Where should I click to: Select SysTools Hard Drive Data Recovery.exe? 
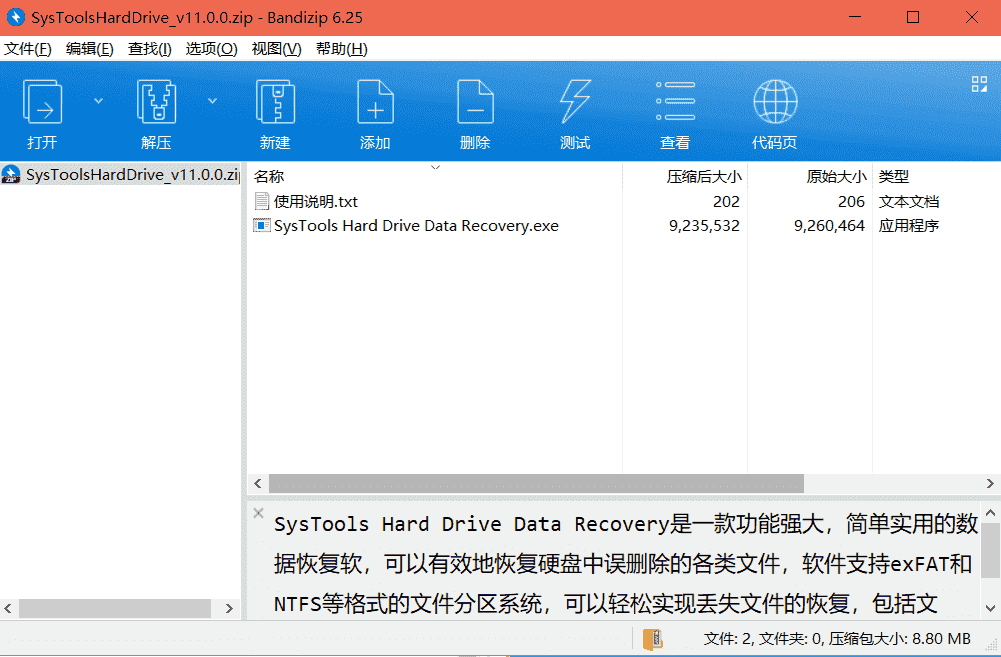(416, 226)
